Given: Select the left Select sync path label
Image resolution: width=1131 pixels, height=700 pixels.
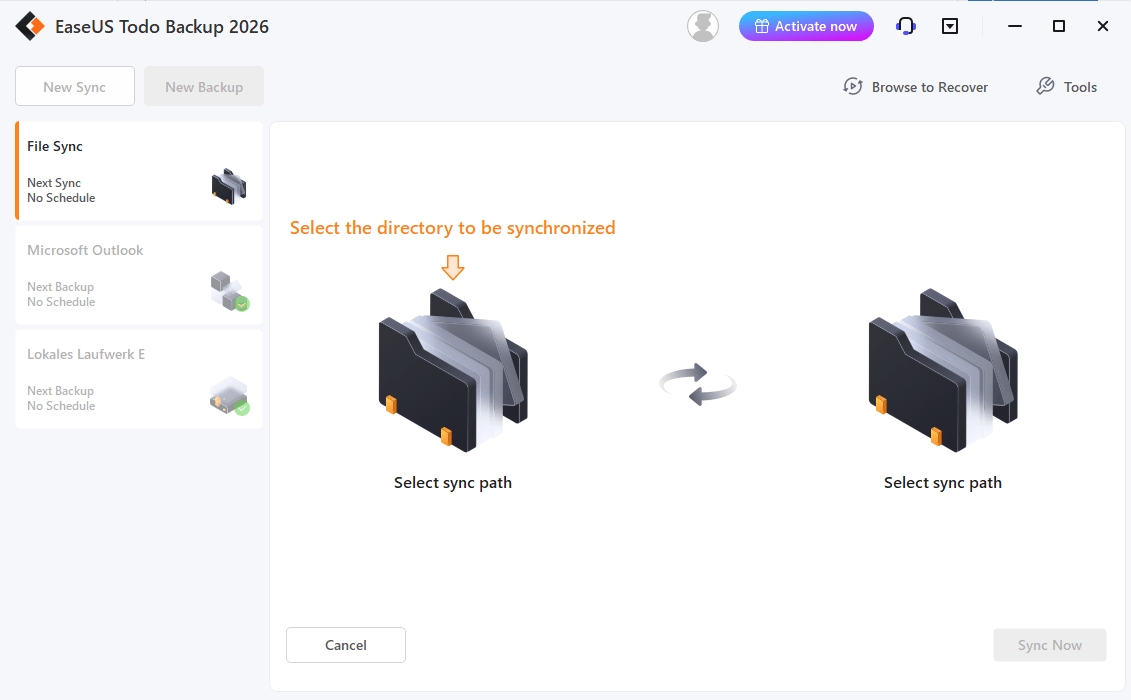Looking at the screenshot, I should 452,482.
